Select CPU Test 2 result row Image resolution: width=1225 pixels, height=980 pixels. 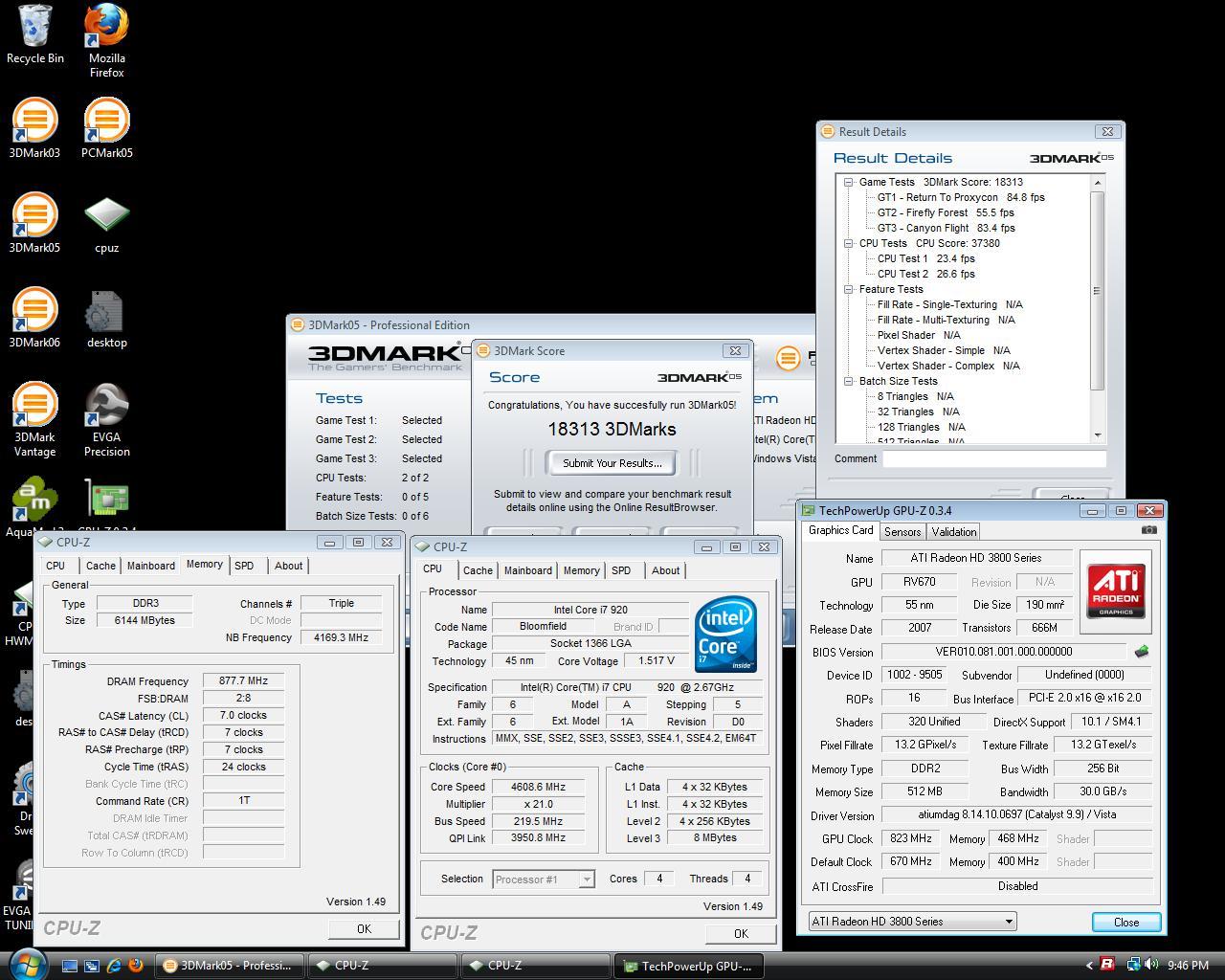coord(925,274)
